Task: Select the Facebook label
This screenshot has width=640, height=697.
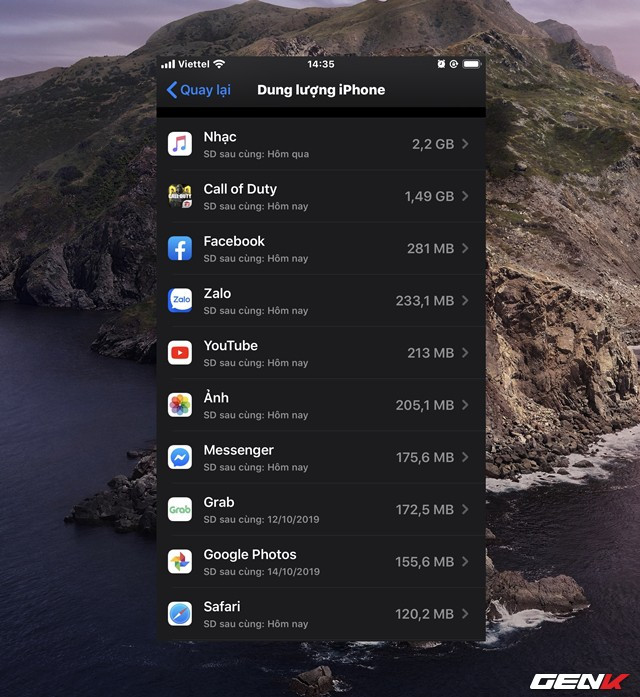Action: pos(234,241)
